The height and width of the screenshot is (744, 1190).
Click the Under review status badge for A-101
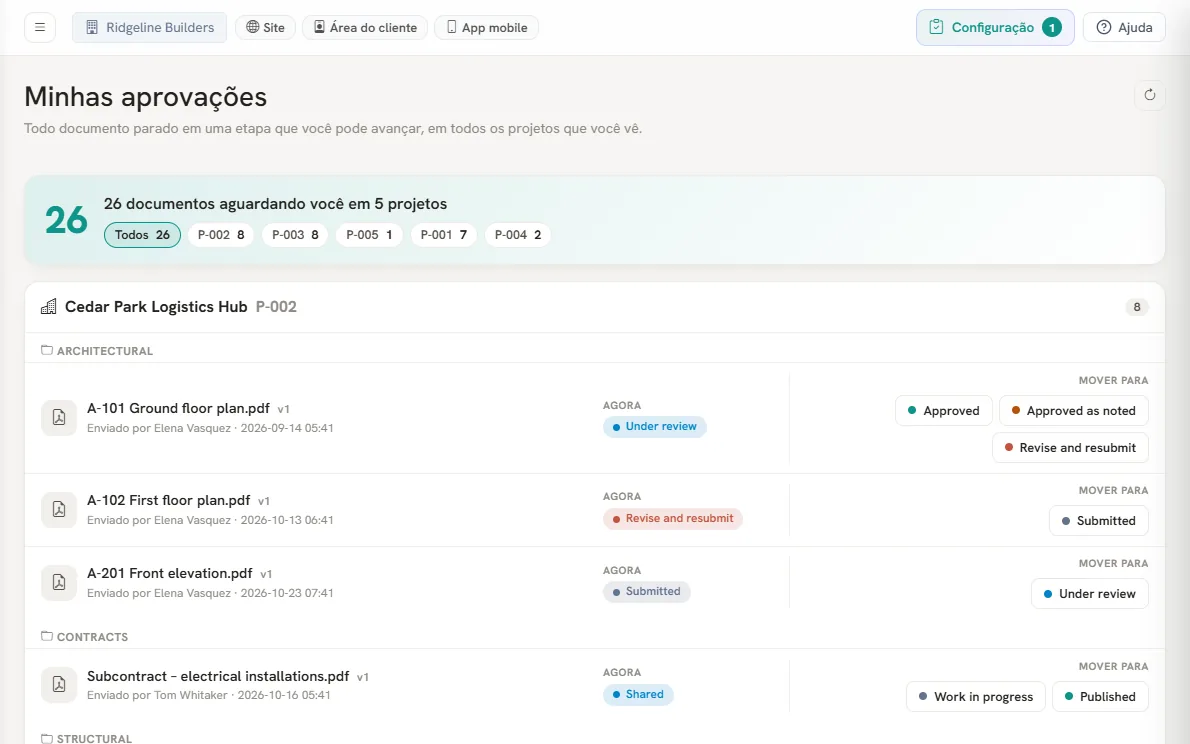(654, 427)
